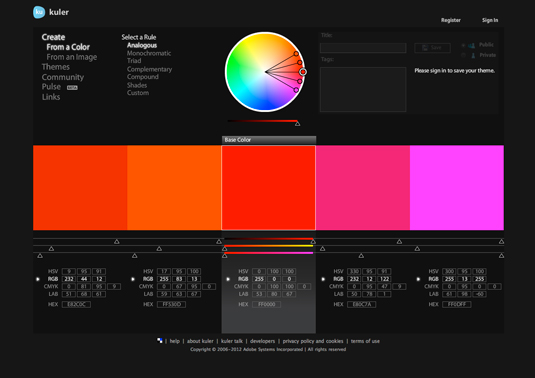This screenshot has width=535, height=378.
Task: Choose From a Color option
Action: click(x=68, y=47)
